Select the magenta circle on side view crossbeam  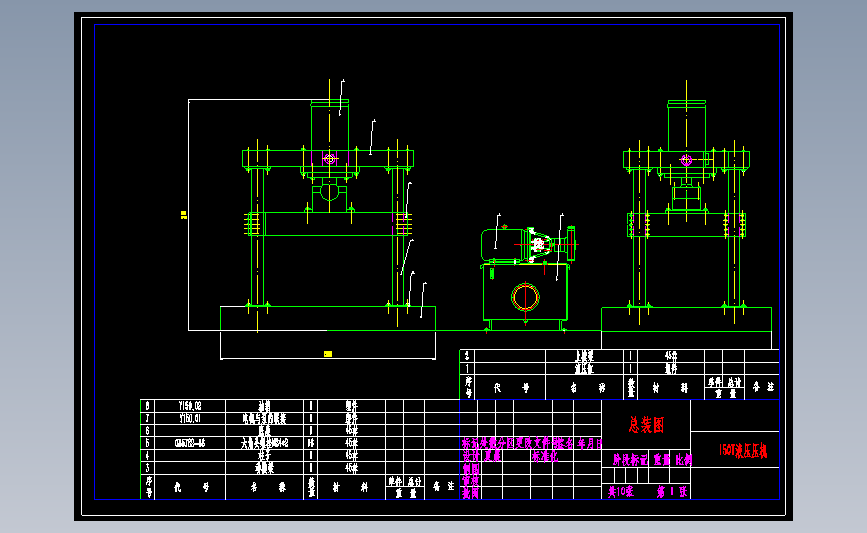686,160
